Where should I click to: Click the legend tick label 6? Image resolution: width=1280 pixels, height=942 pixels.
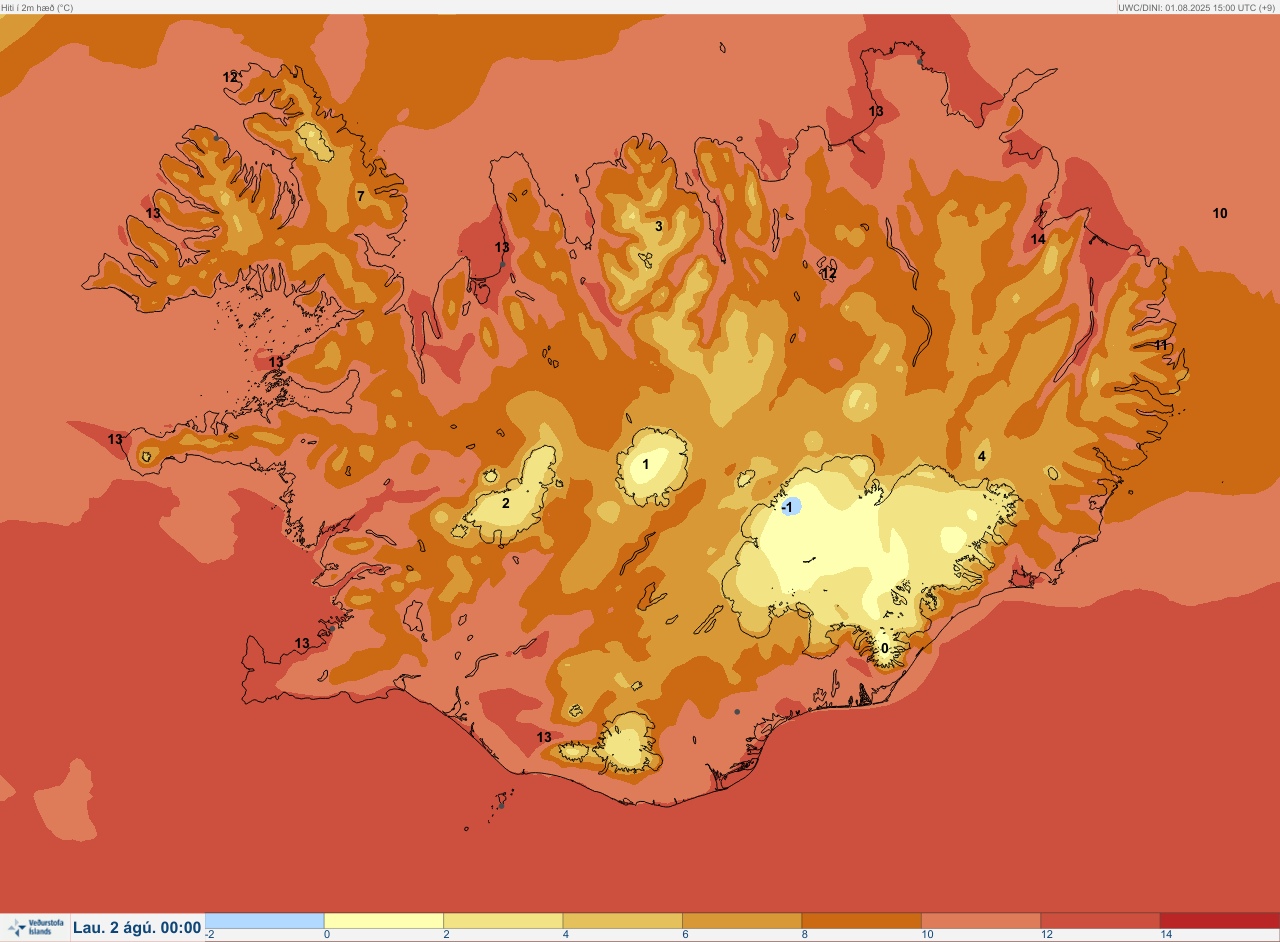tap(685, 935)
